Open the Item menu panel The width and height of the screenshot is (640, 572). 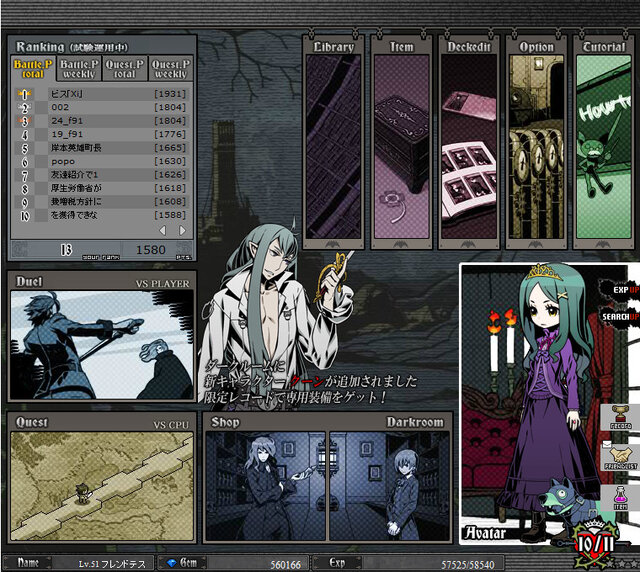[402, 142]
